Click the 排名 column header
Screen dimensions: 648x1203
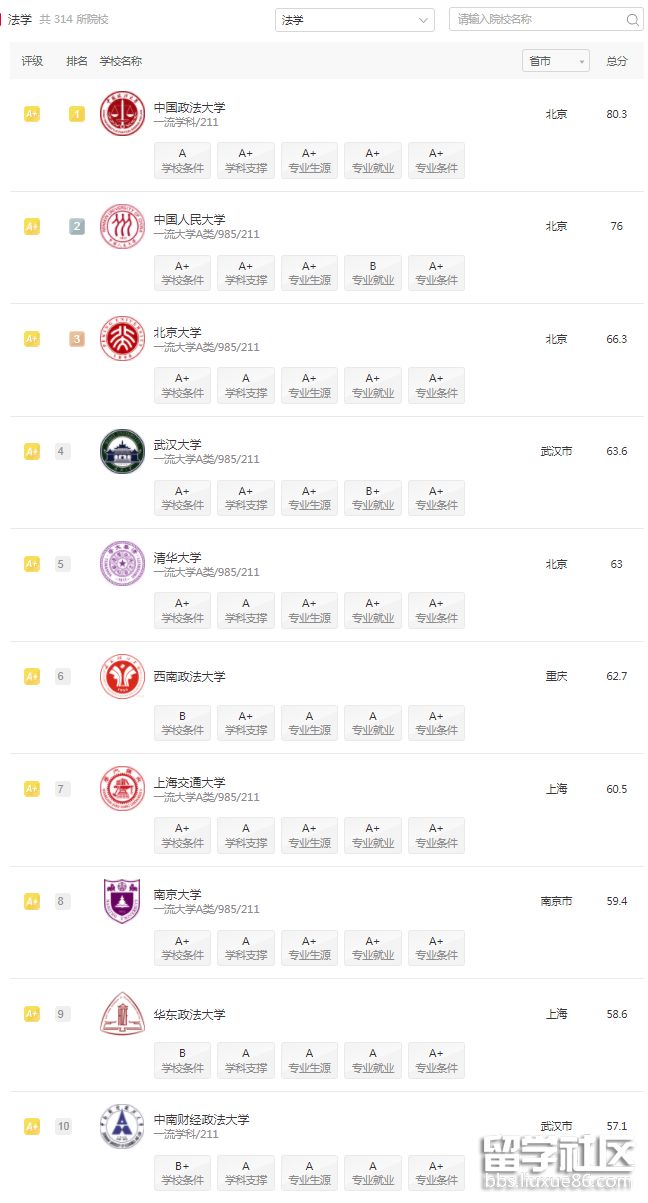pos(77,61)
